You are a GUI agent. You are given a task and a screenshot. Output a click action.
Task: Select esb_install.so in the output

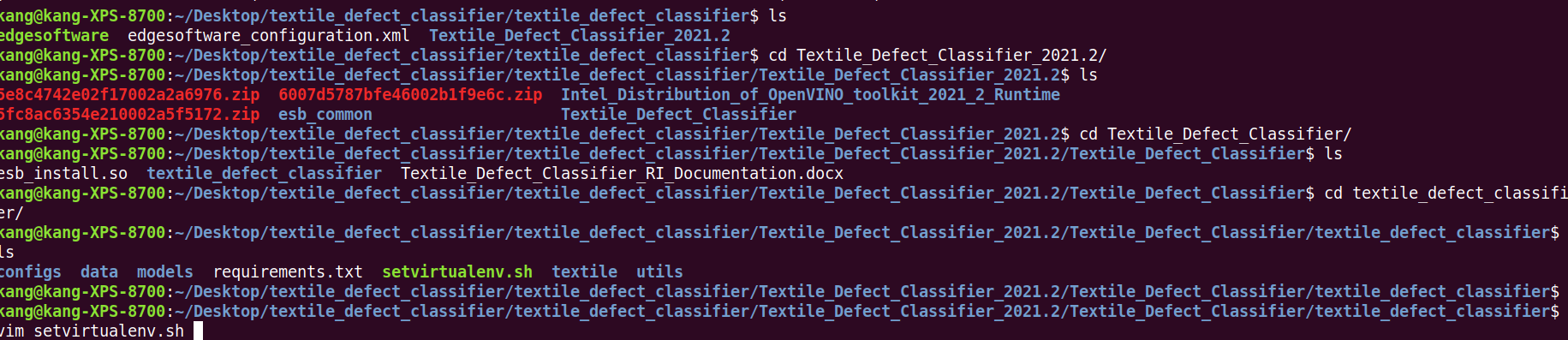pos(63,174)
